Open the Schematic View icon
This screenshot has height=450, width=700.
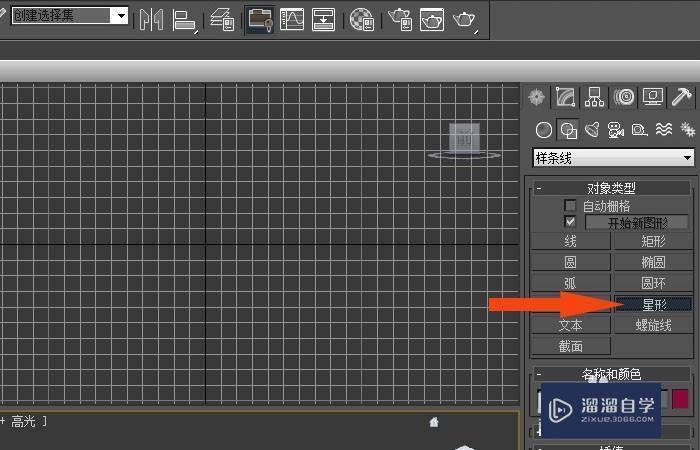point(323,20)
